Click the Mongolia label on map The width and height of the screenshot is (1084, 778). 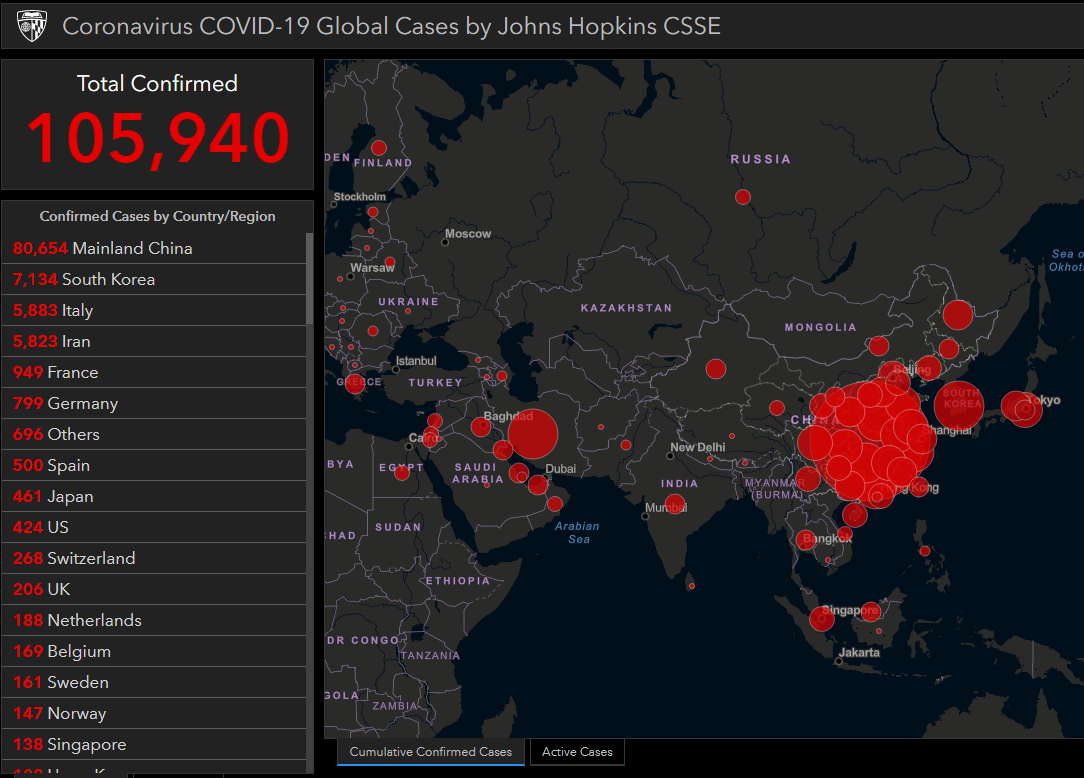[821, 327]
